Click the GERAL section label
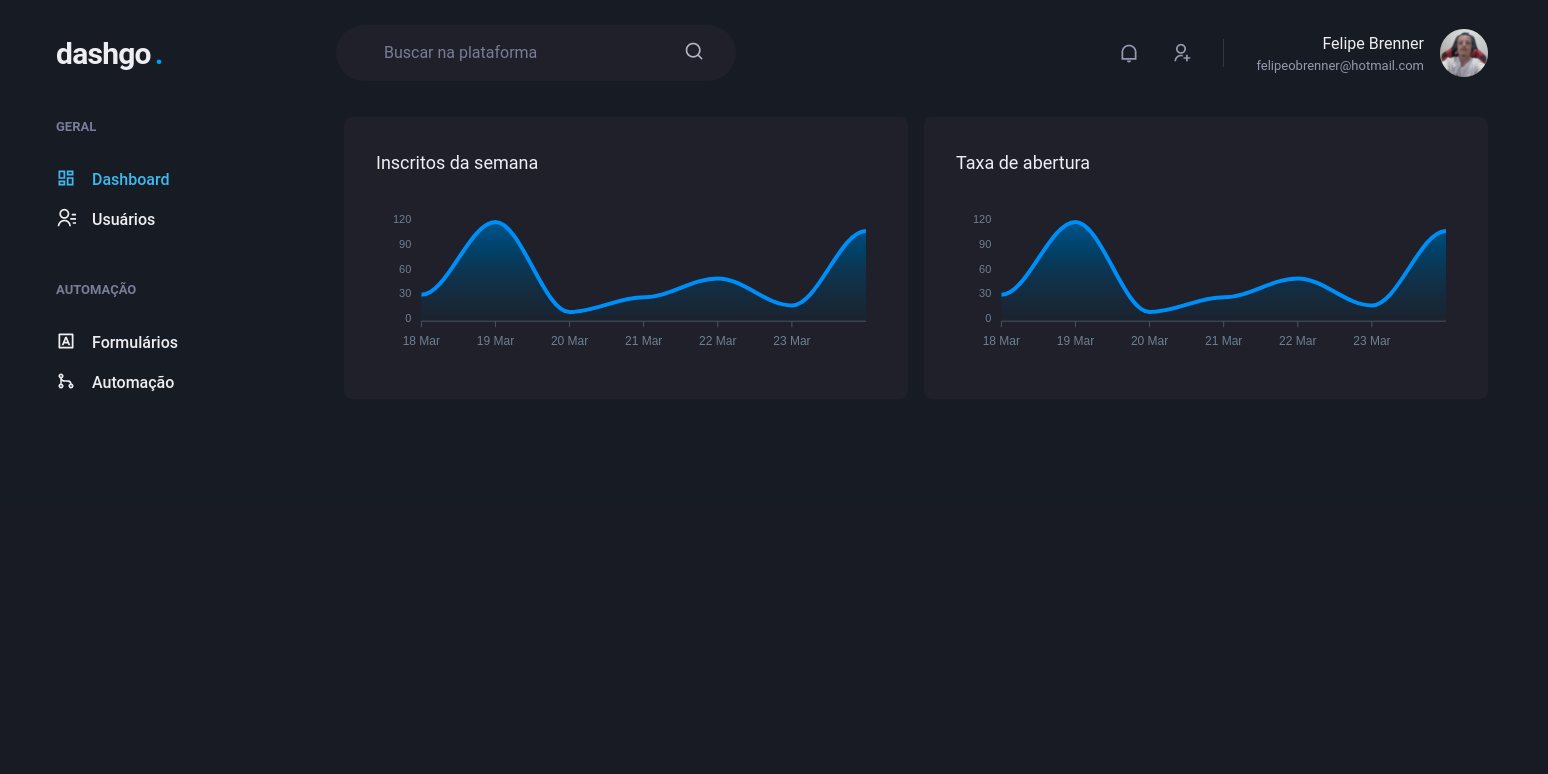The width and height of the screenshot is (1548, 774). pos(76,126)
